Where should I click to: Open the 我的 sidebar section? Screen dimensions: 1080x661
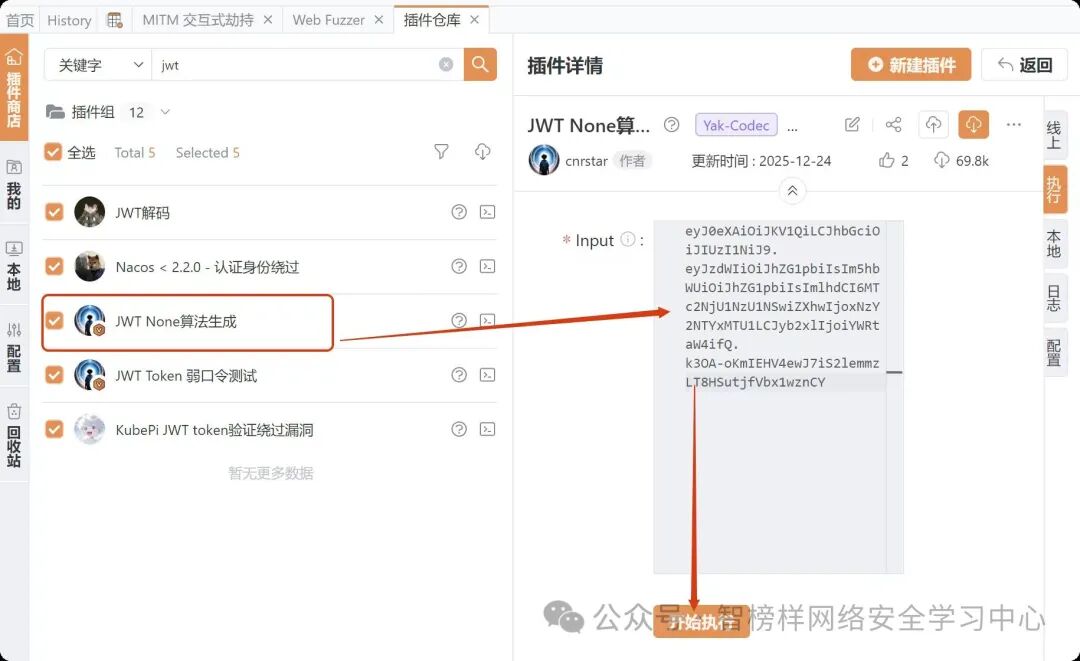14,185
